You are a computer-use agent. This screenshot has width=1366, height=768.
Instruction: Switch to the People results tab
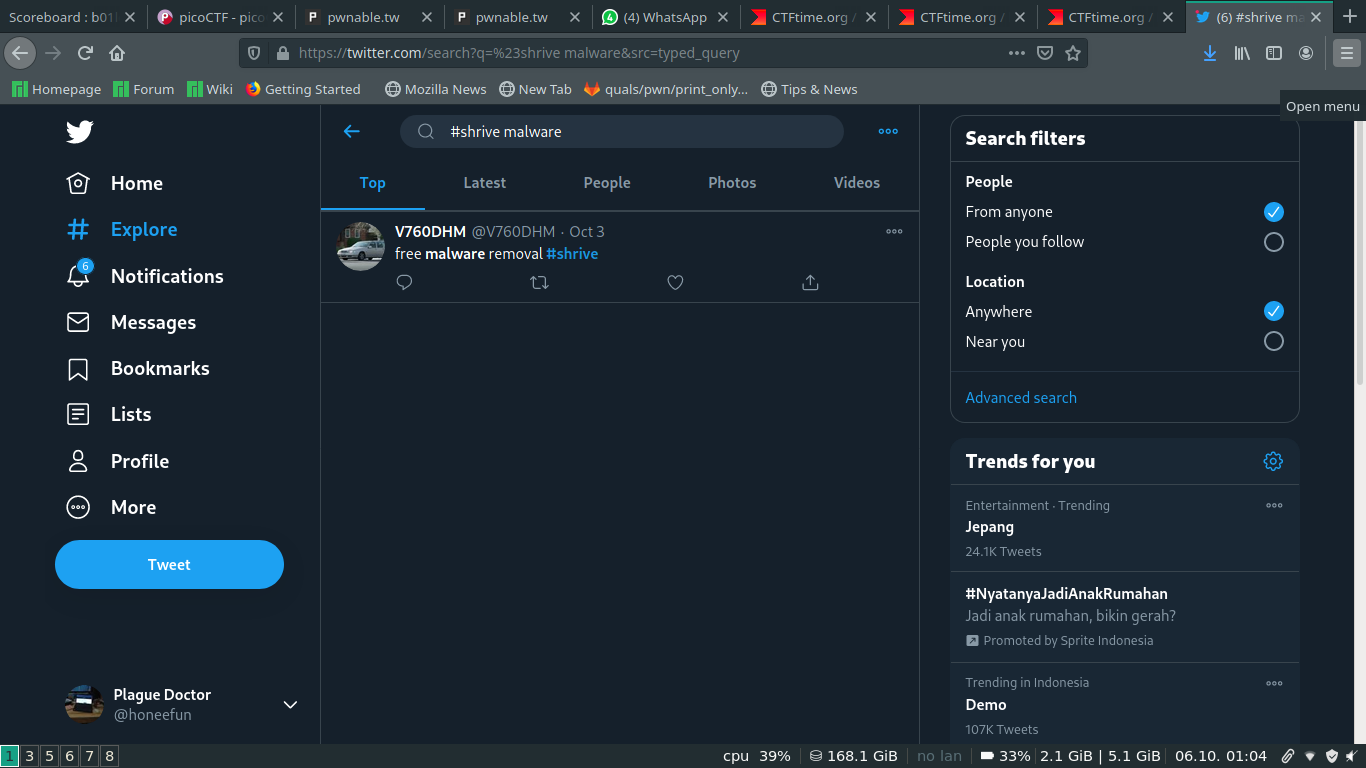pyautogui.click(x=607, y=183)
